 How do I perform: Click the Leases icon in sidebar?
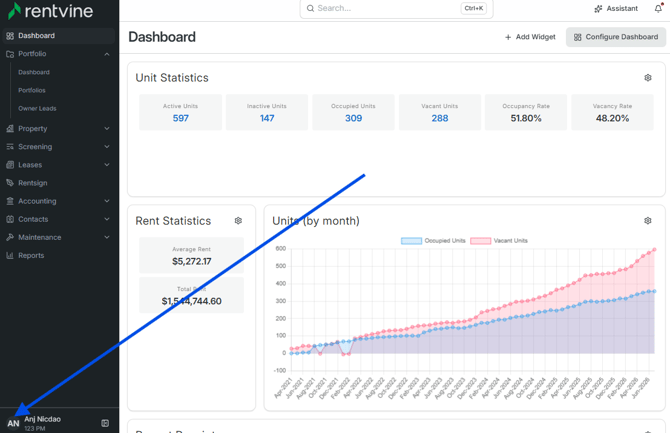coord(10,165)
